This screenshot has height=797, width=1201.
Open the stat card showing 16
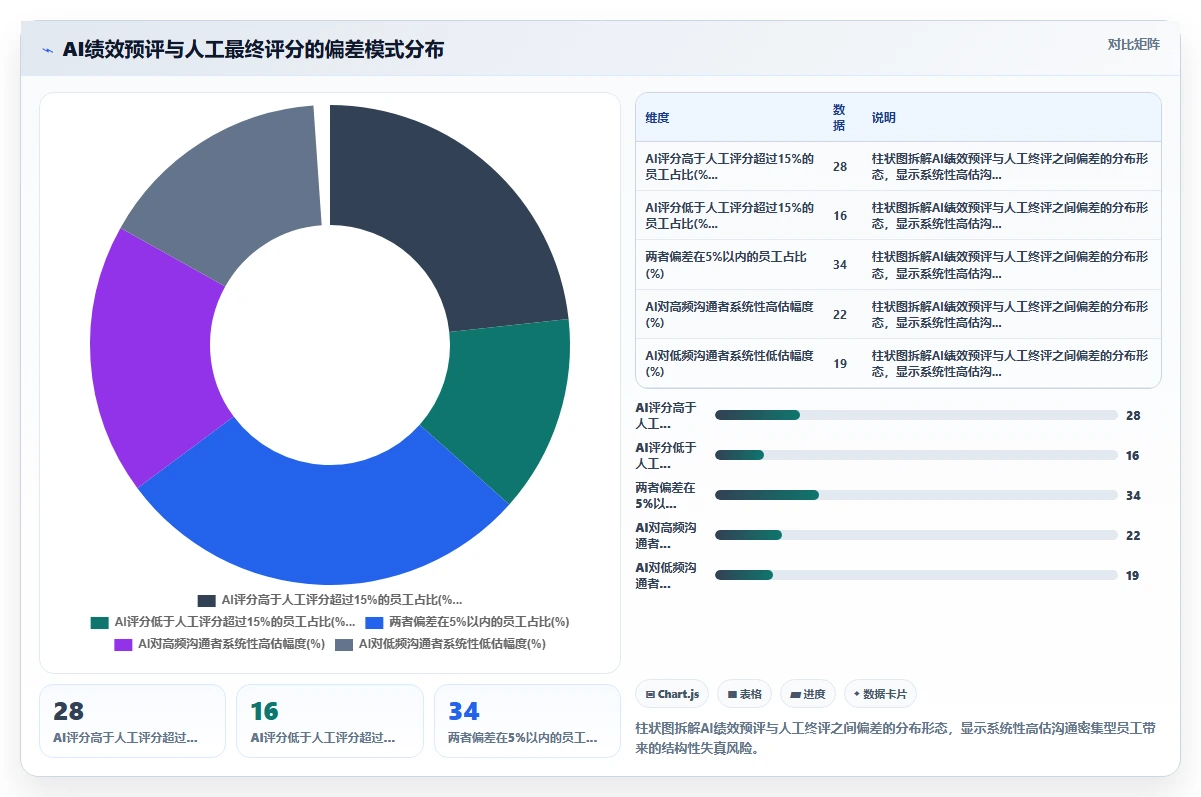pyautogui.click(x=329, y=721)
